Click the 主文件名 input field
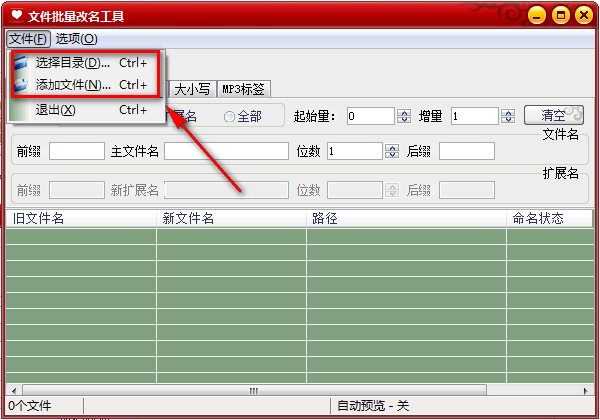The height and width of the screenshot is (420, 600). (x=227, y=151)
